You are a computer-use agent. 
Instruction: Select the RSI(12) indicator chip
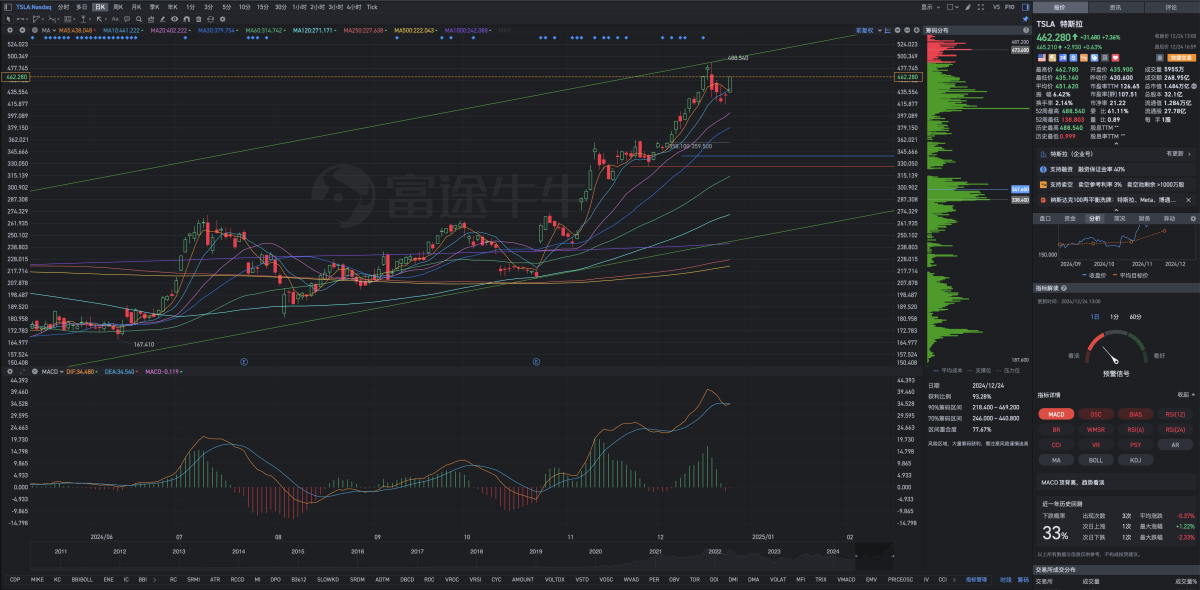coord(1175,414)
